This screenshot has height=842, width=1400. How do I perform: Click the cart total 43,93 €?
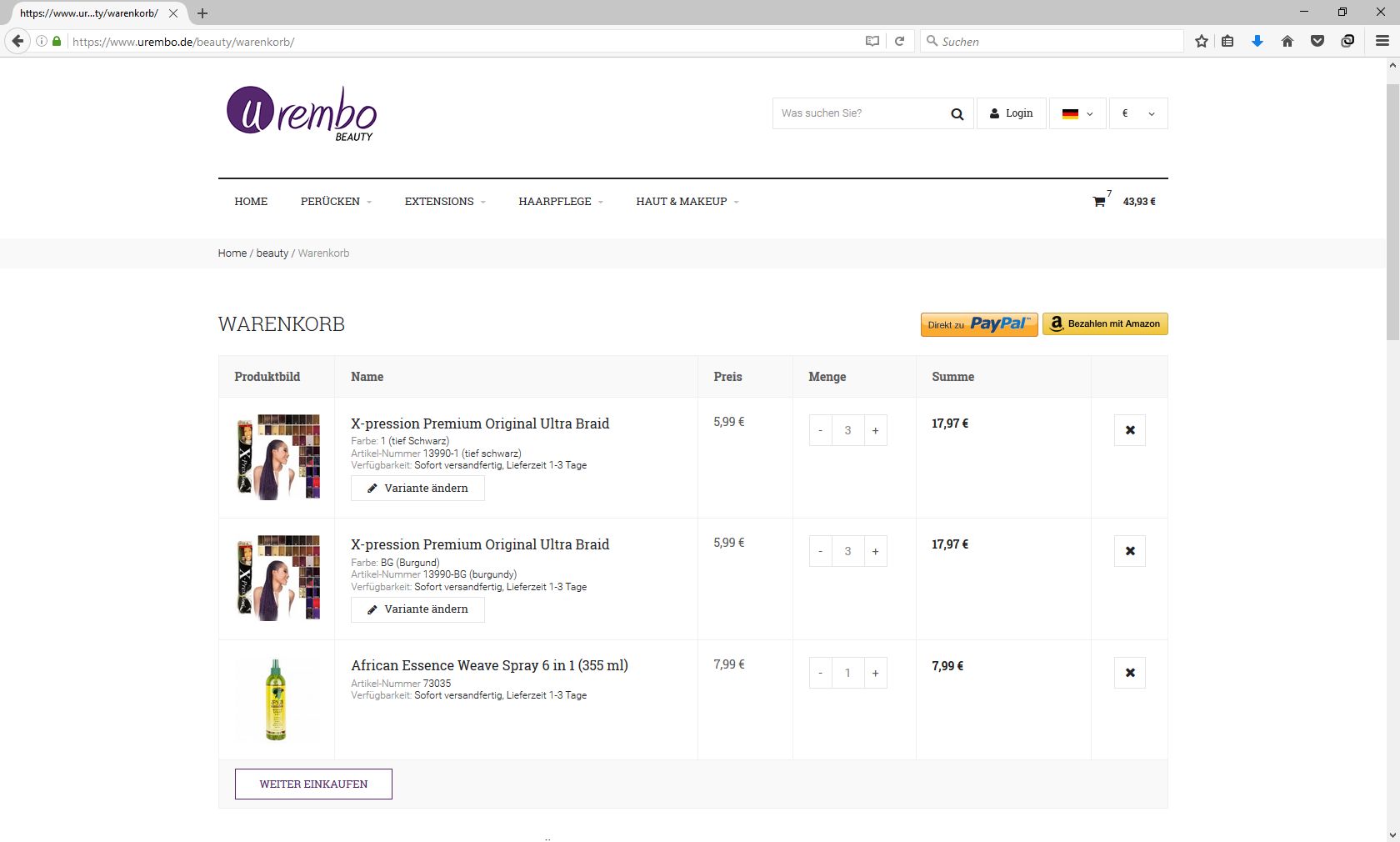(1139, 202)
